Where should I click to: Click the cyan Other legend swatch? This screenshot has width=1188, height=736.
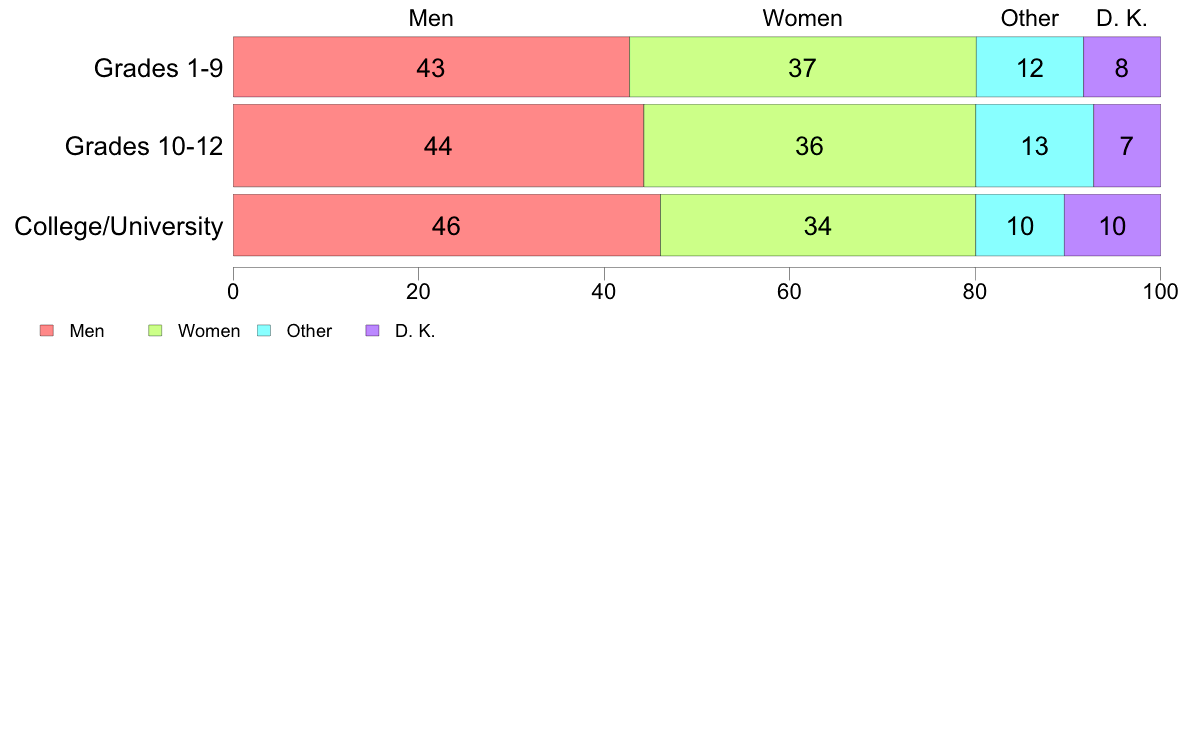click(264, 330)
